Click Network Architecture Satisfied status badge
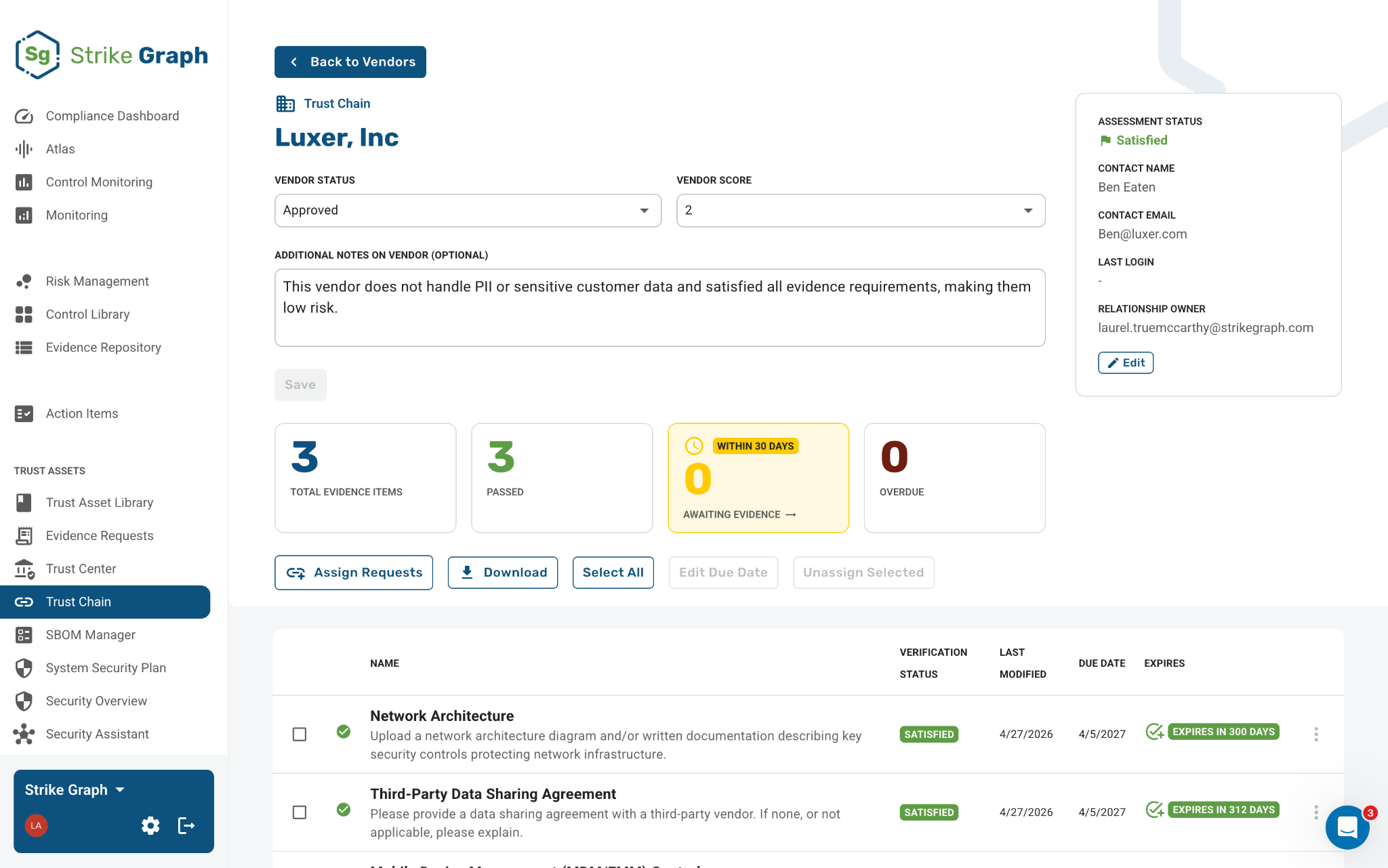The image size is (1388, 868). pos(928,735)
